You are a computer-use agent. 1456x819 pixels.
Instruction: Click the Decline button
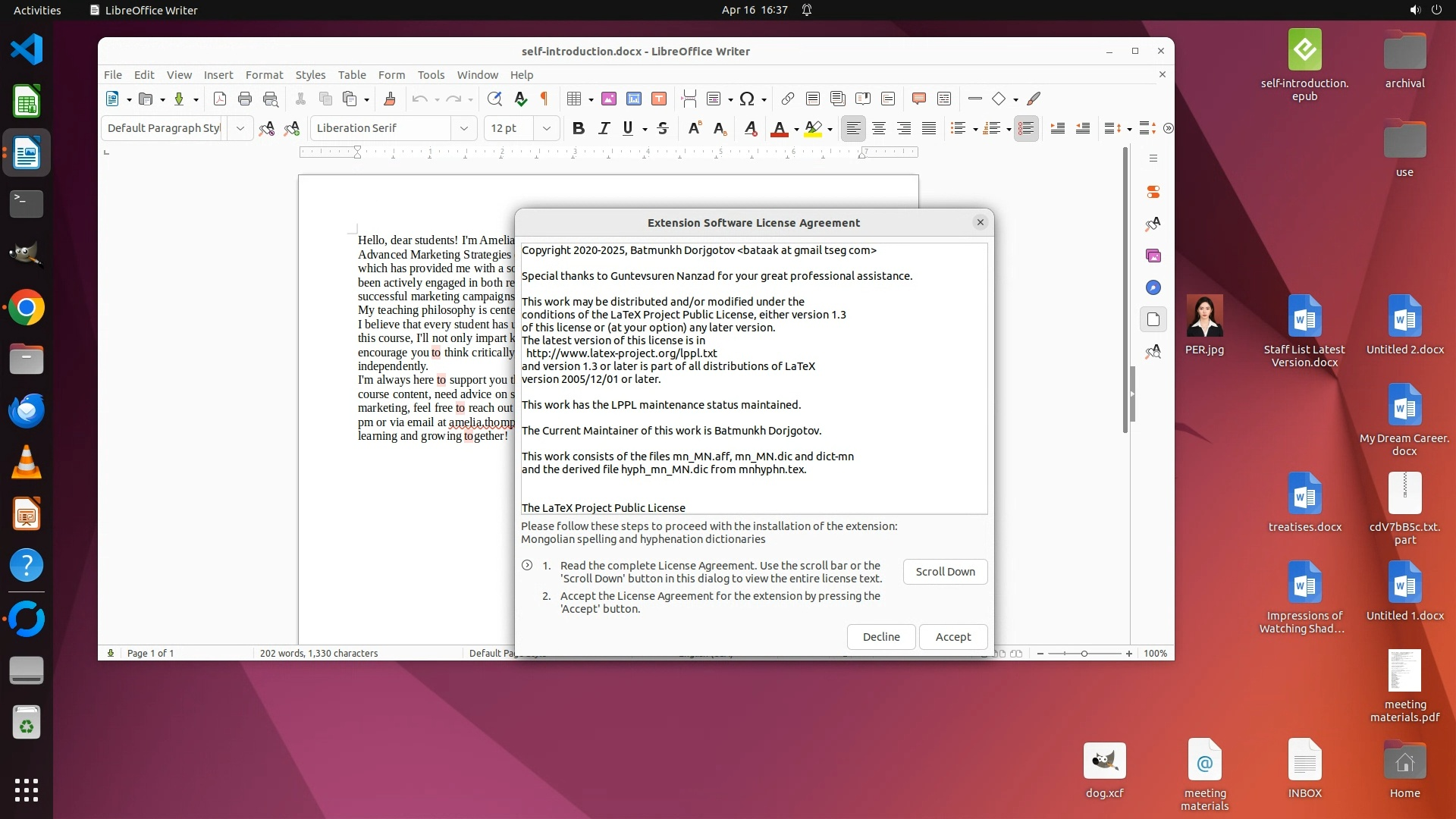(881, 637)
